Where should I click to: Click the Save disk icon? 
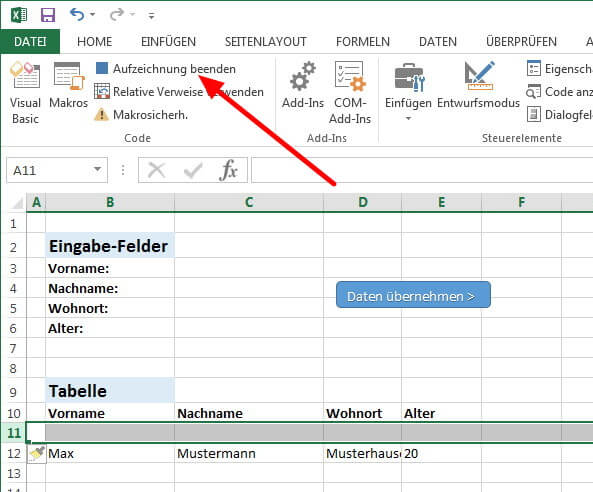pyautogui.click(x=48, y=16)
